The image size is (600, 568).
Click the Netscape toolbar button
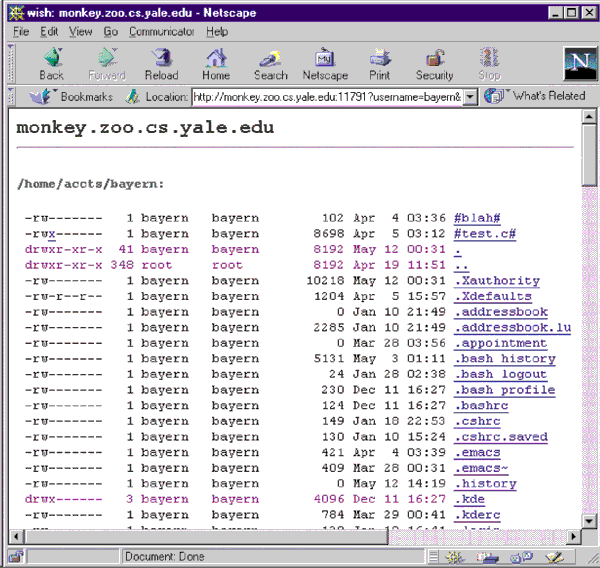tap(325, 64)
